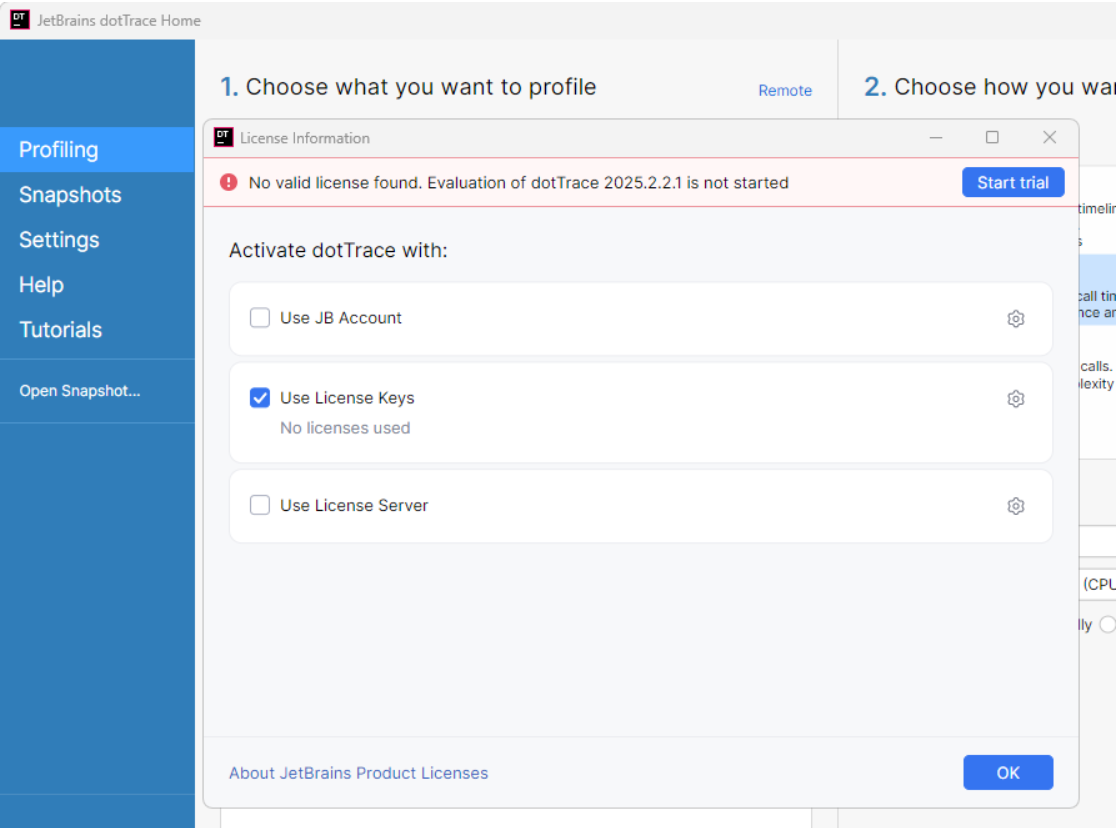Click the red error icon in license banner
The height and width of the screenshot is (828, 1120).
229,182
